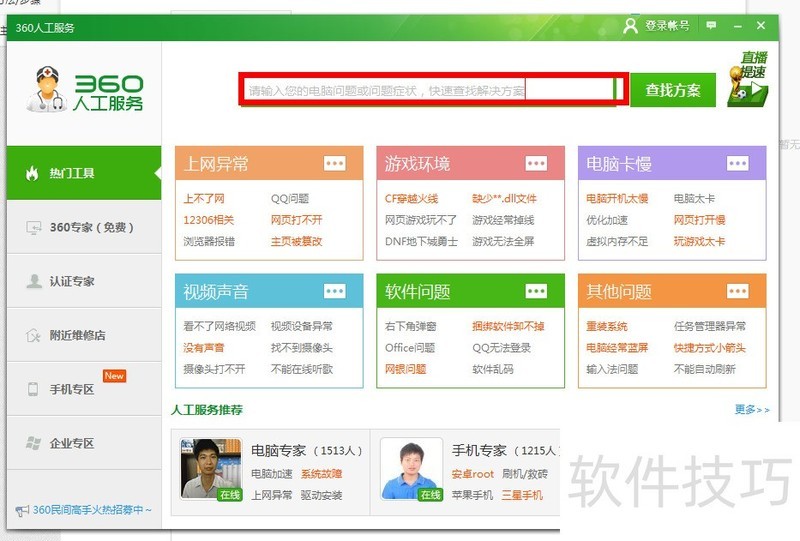Open the 电脑开机太慢 link
This screenshot has width=800, height=541.
(617, 199)
